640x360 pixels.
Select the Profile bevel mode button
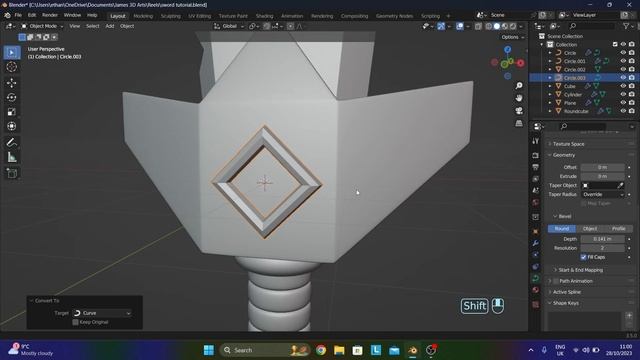click(x=618, y=229)
